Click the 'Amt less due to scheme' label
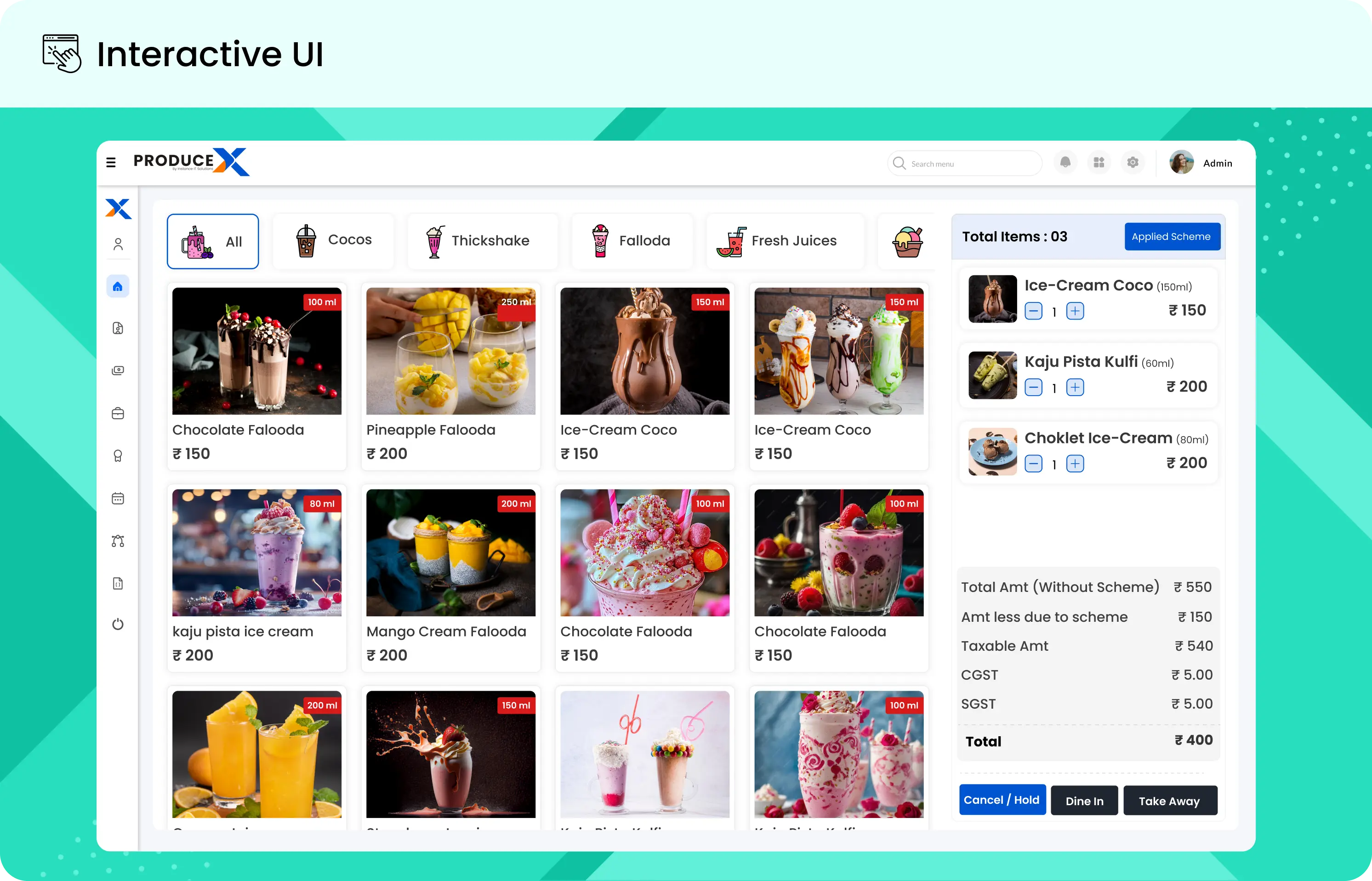 coord(1044,617)
